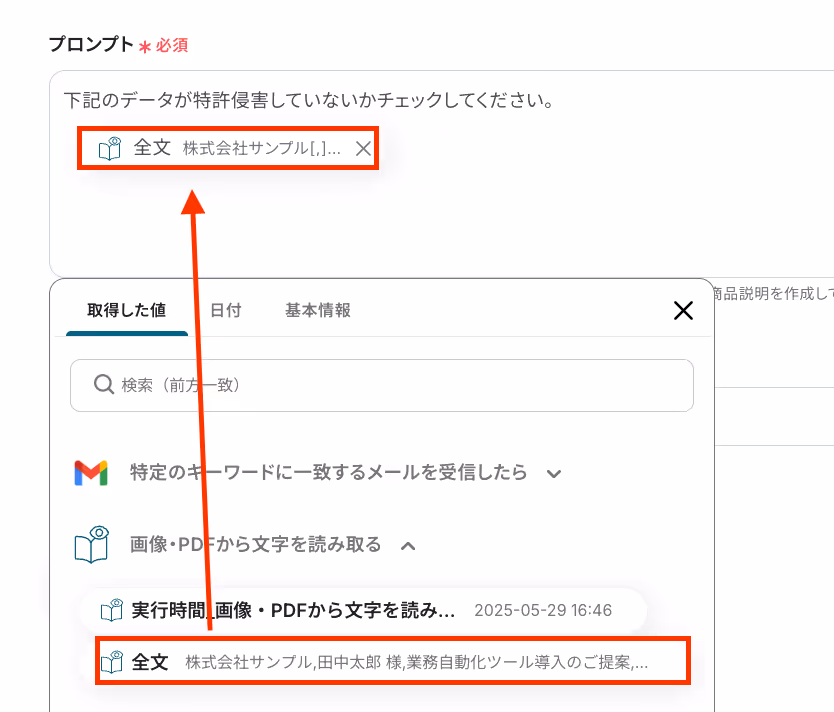Click the Gmail icon
This screenshot has width=834, height=712.
coord(91,473)
